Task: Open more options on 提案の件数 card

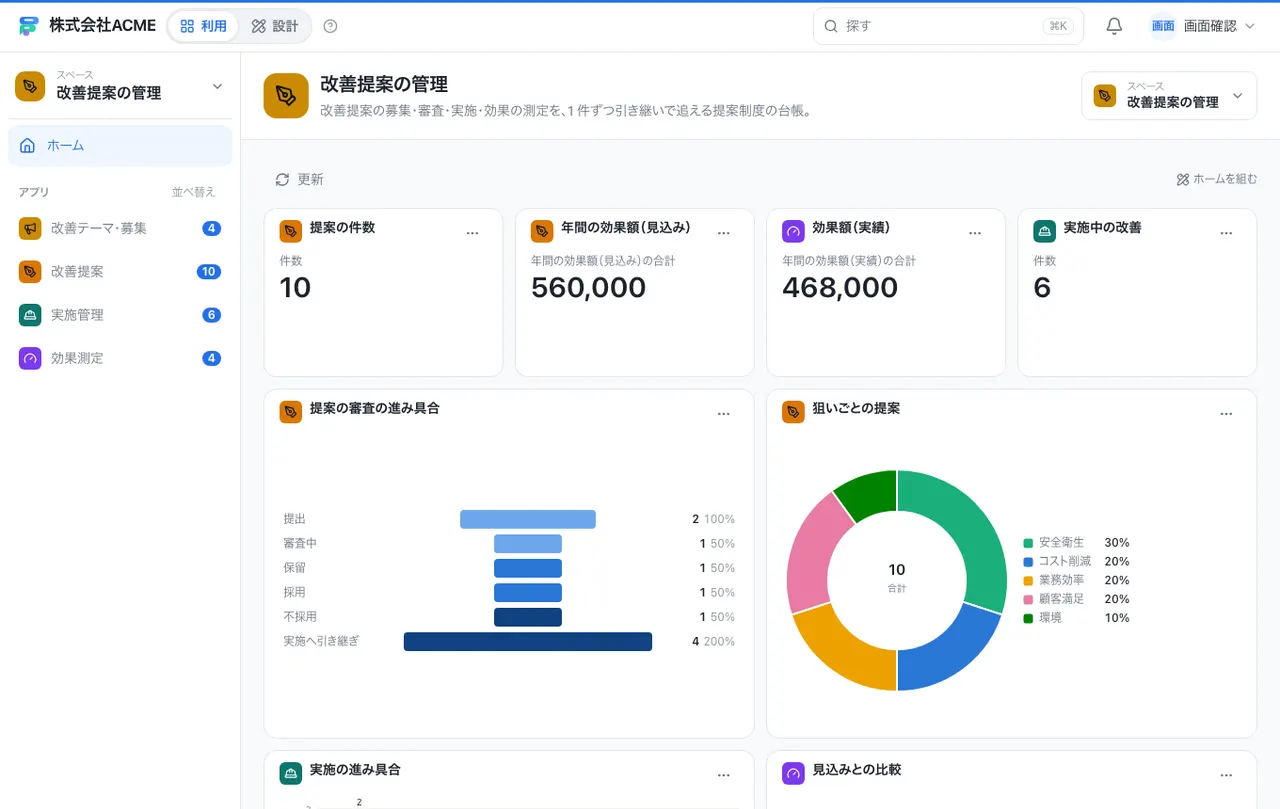Action: coord(473,233)
